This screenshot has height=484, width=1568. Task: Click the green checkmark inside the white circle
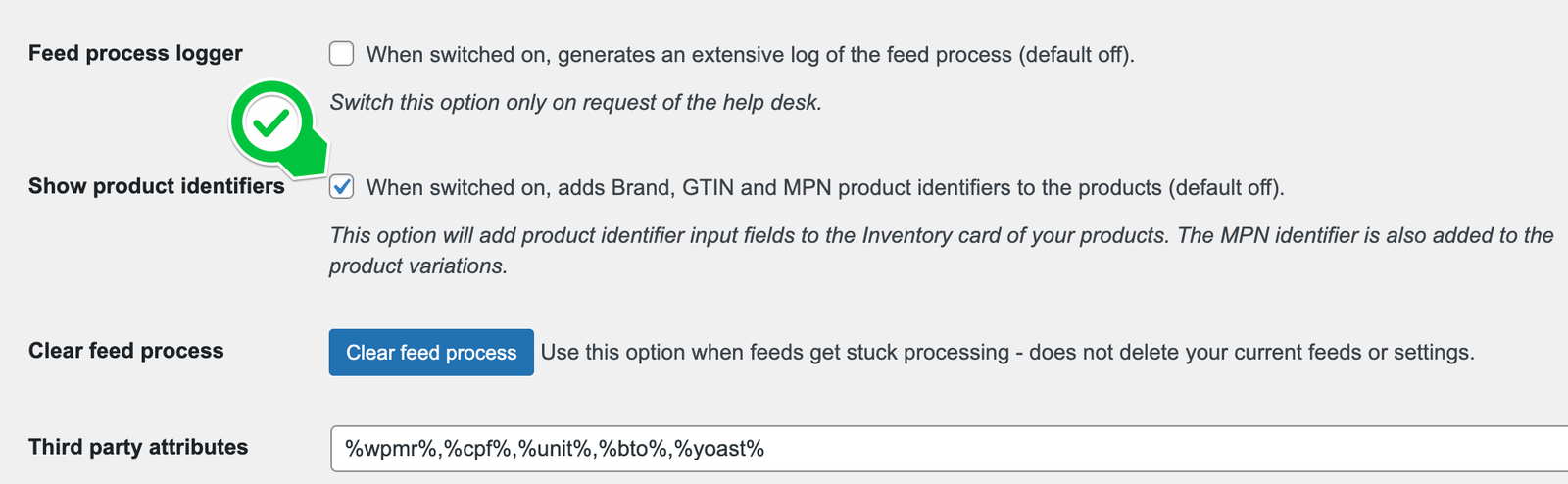[271, 122]
